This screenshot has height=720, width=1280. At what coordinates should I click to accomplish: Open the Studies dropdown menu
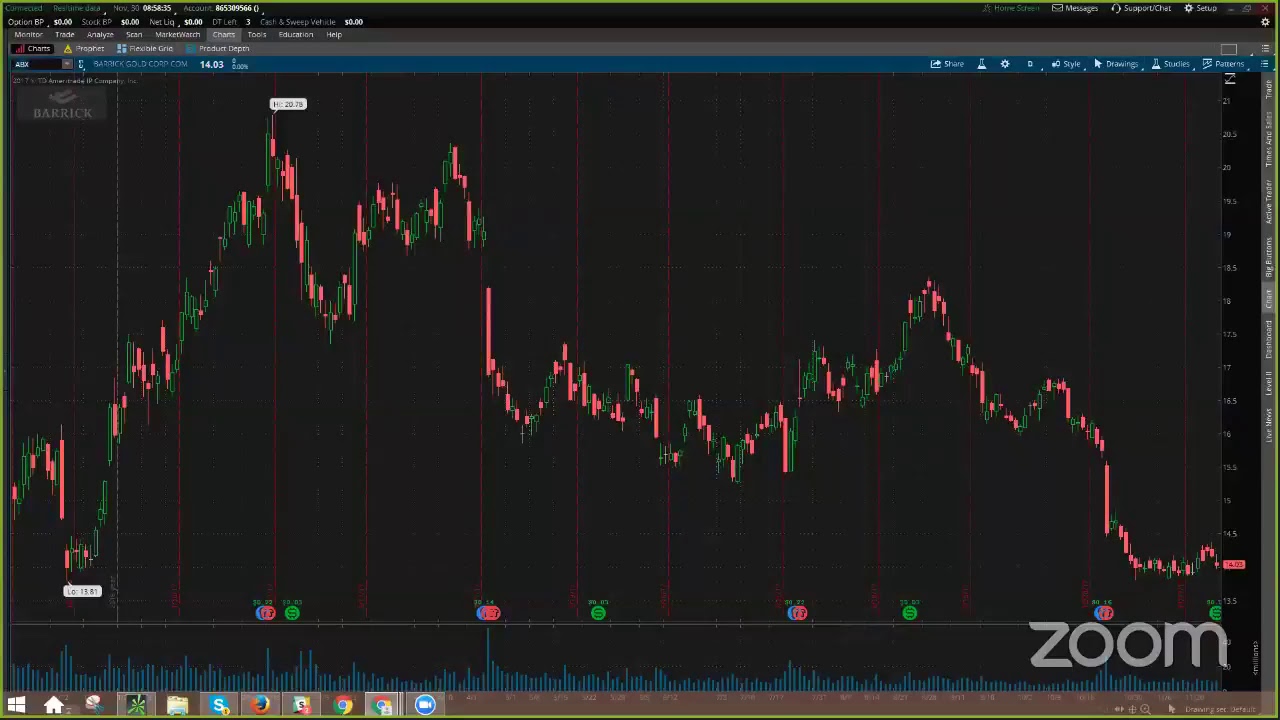(1170, 64)
